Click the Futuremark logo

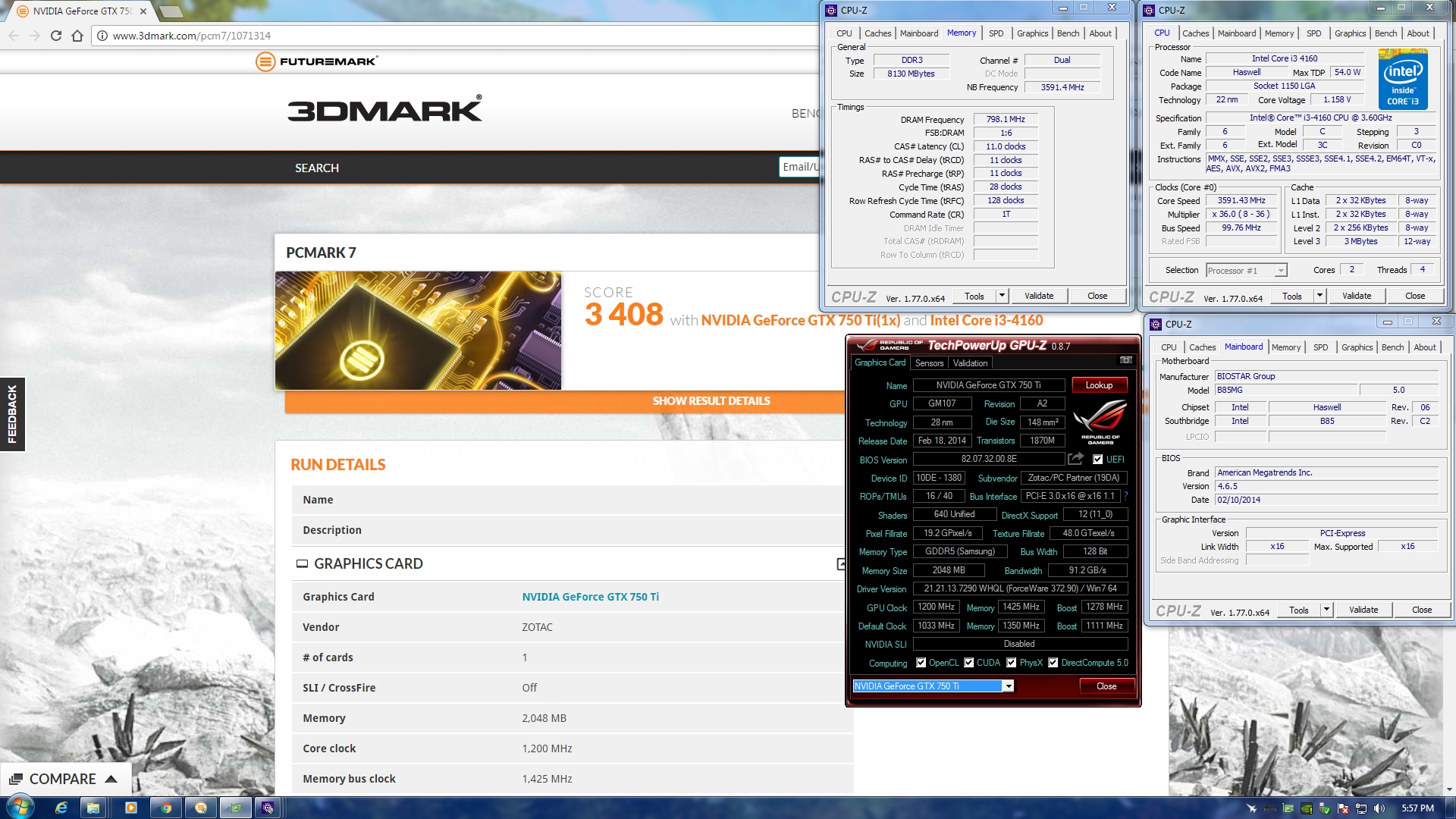point(317,61)
